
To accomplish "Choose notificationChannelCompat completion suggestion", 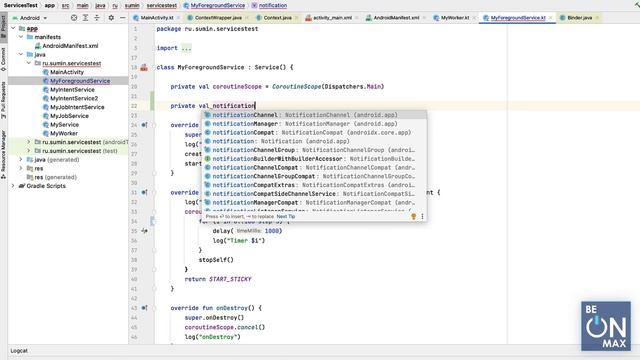I will [315, 167].
